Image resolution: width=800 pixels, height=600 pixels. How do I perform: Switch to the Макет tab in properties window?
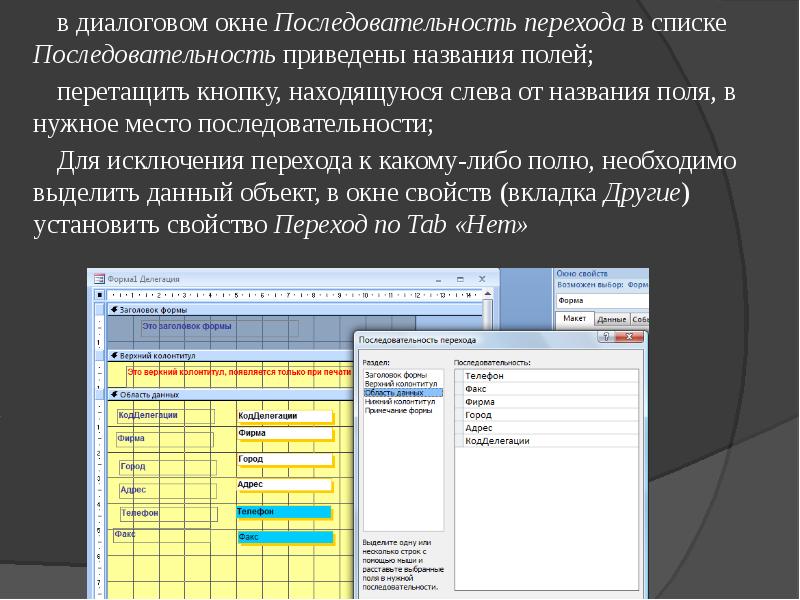click(576, 319)
